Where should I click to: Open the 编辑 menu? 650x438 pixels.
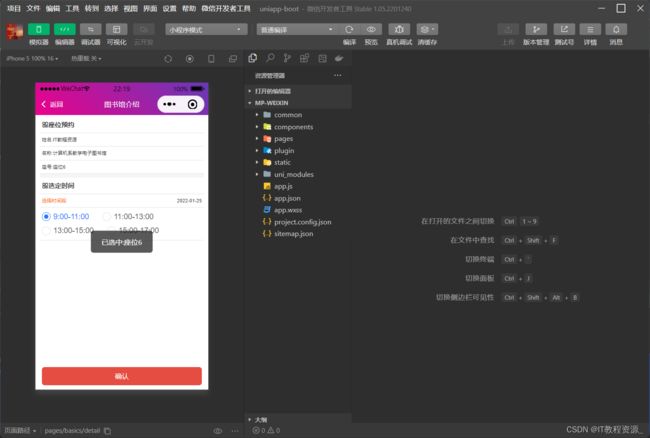tap(53, 8)
